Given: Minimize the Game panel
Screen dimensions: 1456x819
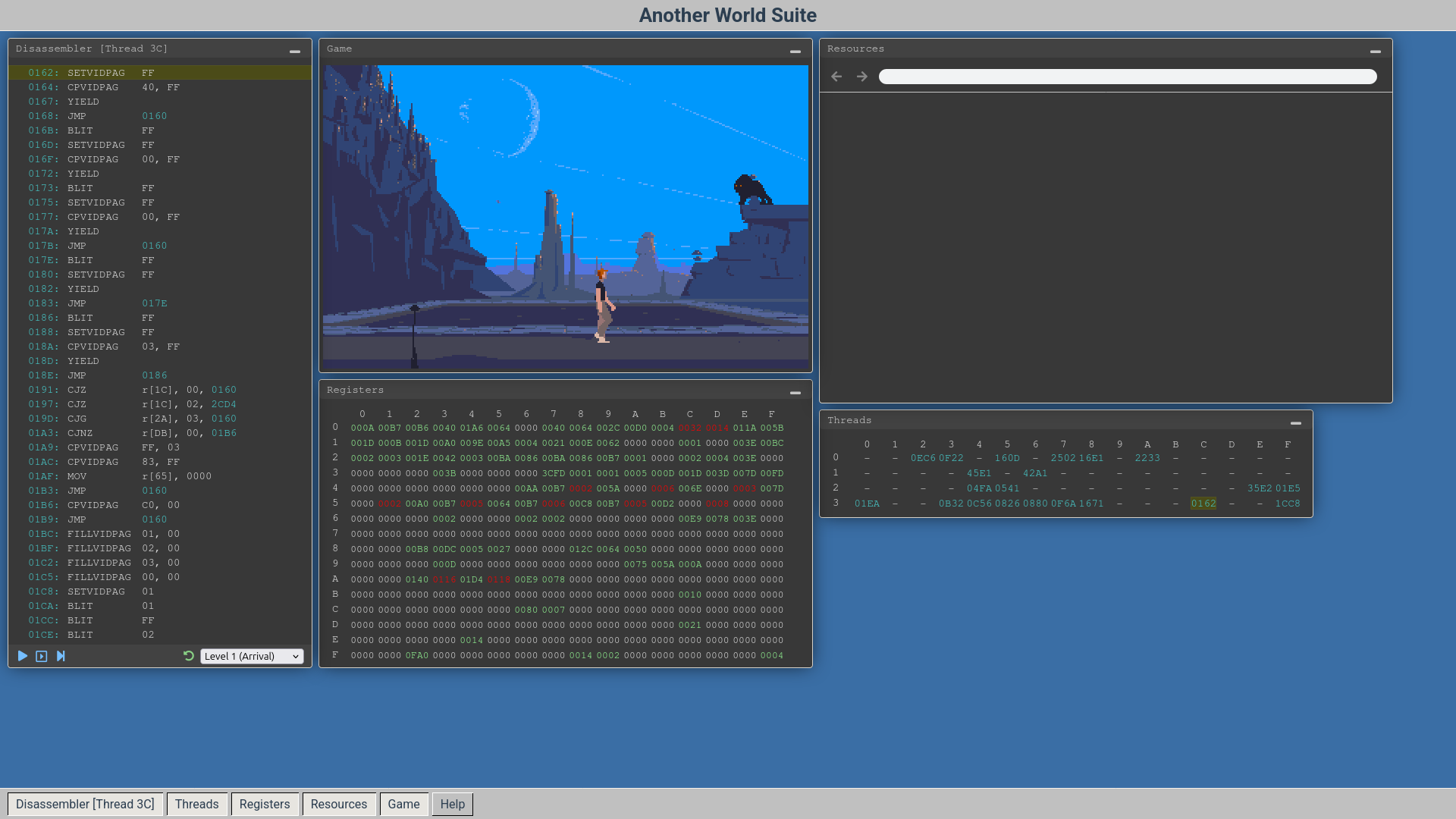Looking at the screenshot, I should pos(795,52).
